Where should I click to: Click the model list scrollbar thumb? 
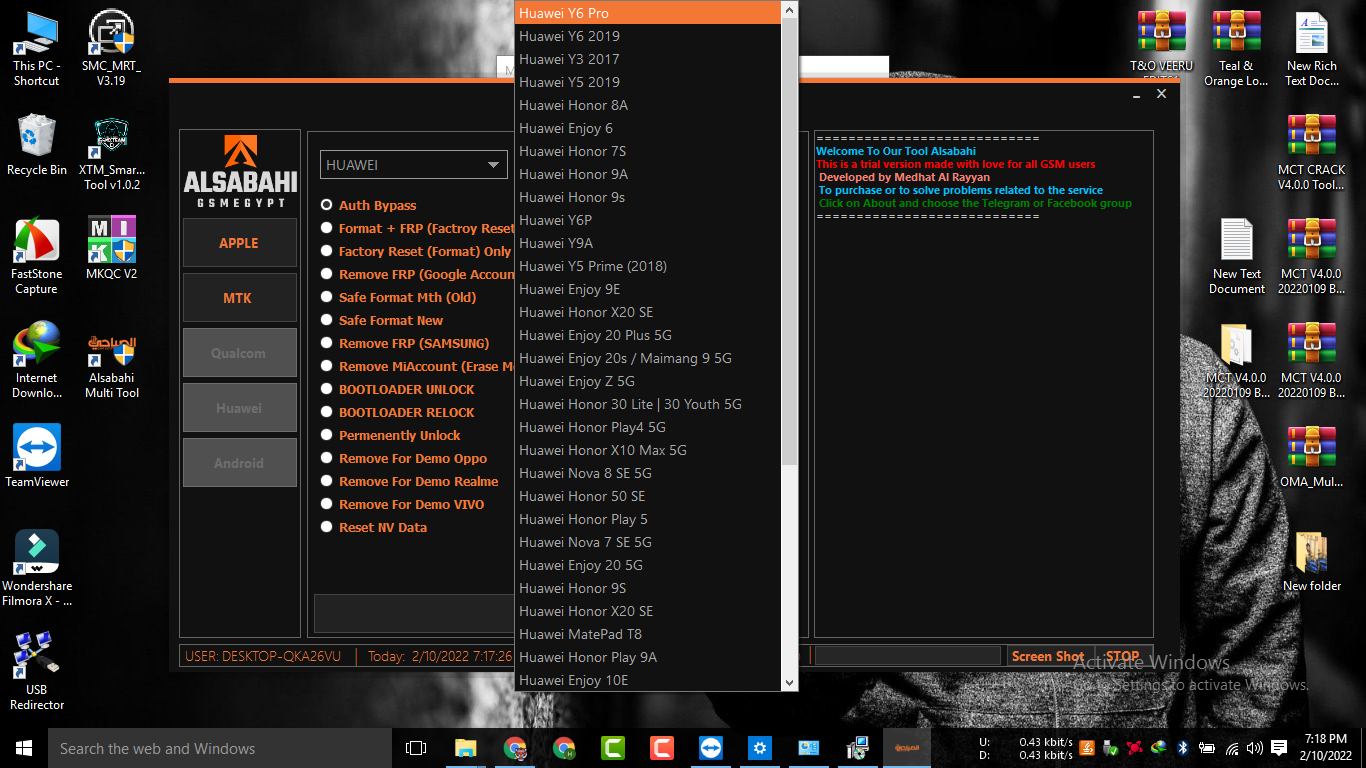(789, 241)
